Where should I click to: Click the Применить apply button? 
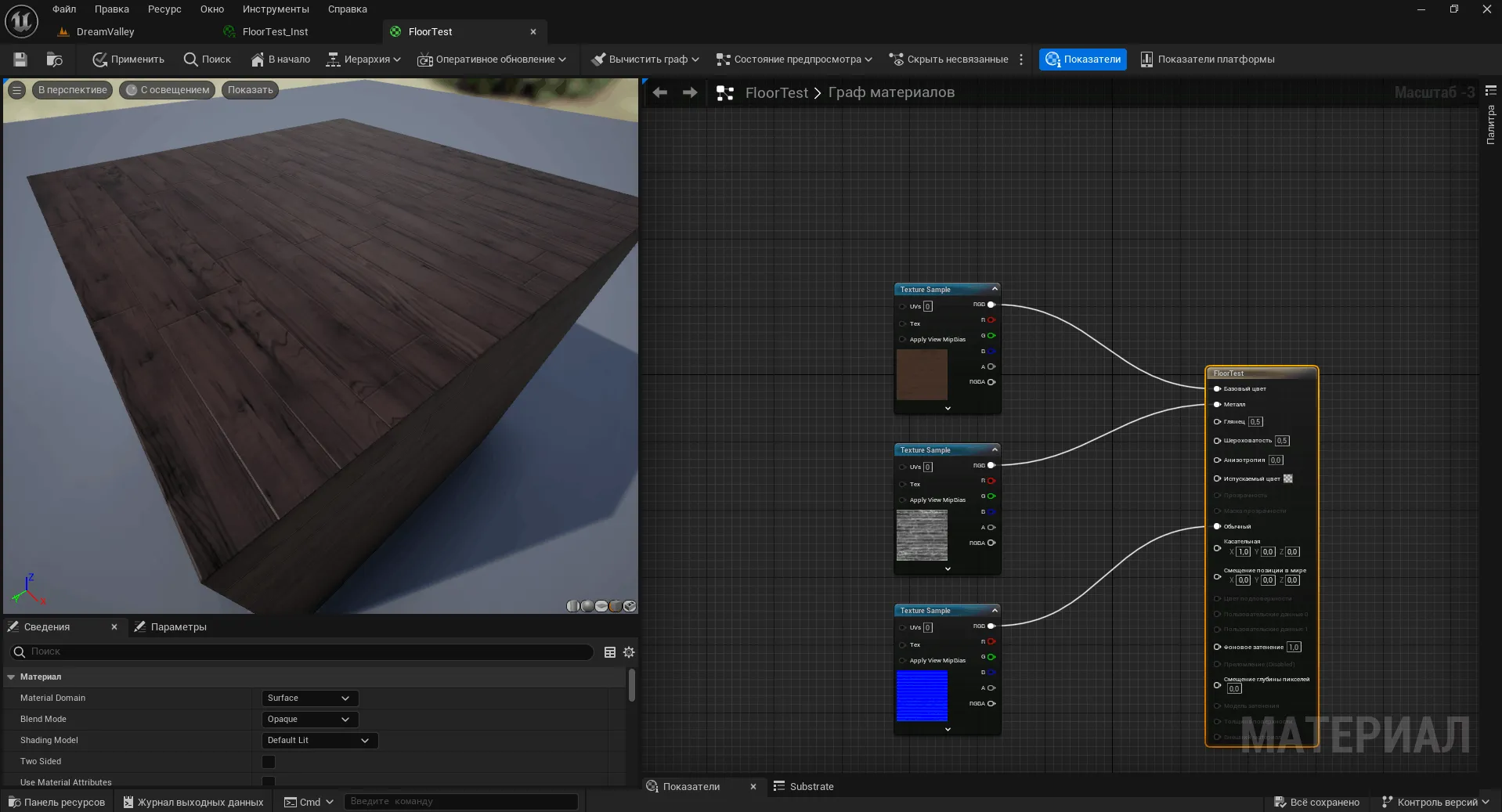(128, 60)
